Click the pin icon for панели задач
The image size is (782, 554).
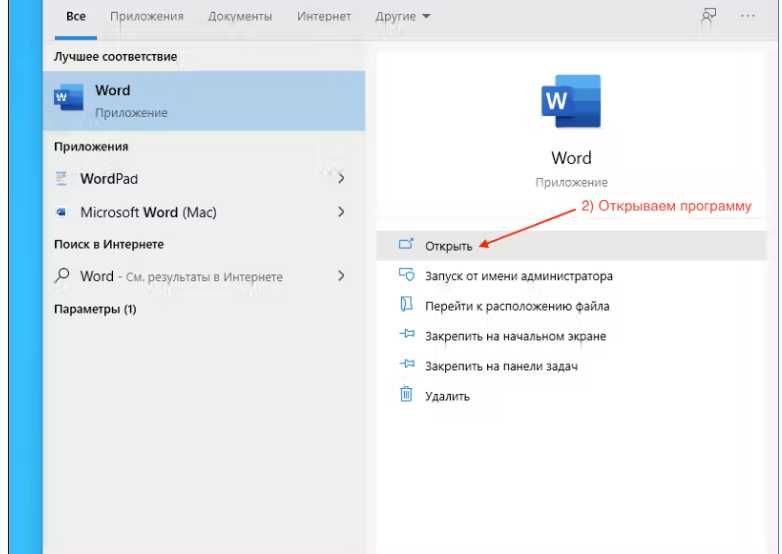click(x=407, y=364)
